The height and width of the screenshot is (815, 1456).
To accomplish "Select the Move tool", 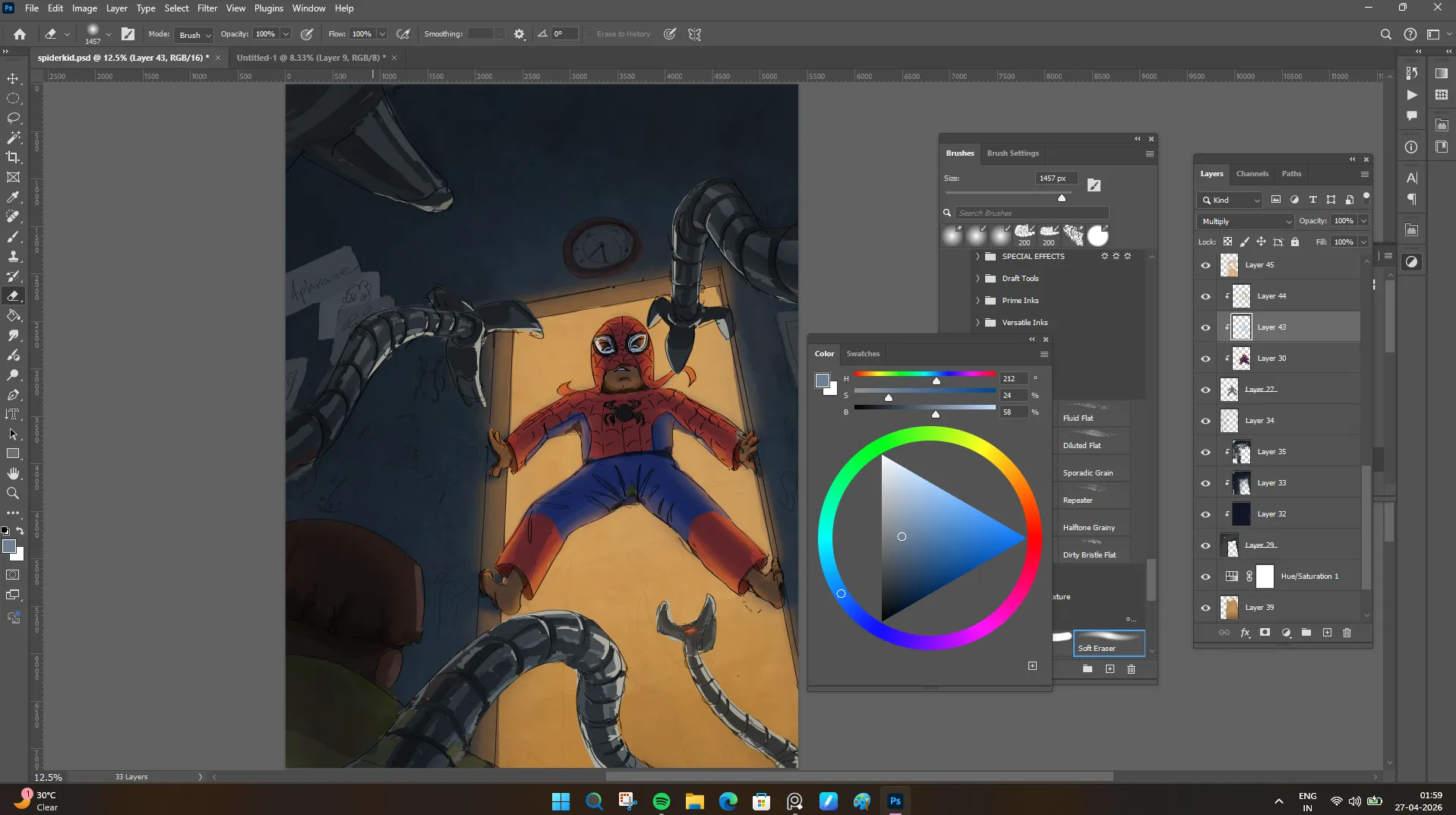I will click(x=13, y=78).
